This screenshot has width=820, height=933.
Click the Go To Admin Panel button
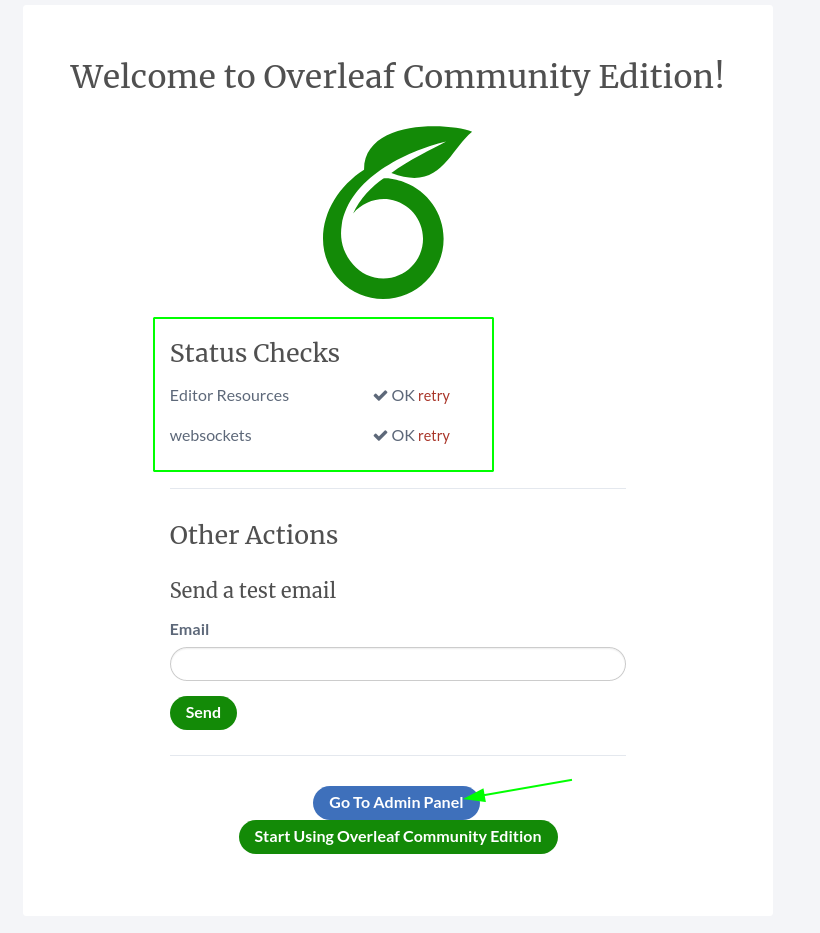click(x=396, y=803)
